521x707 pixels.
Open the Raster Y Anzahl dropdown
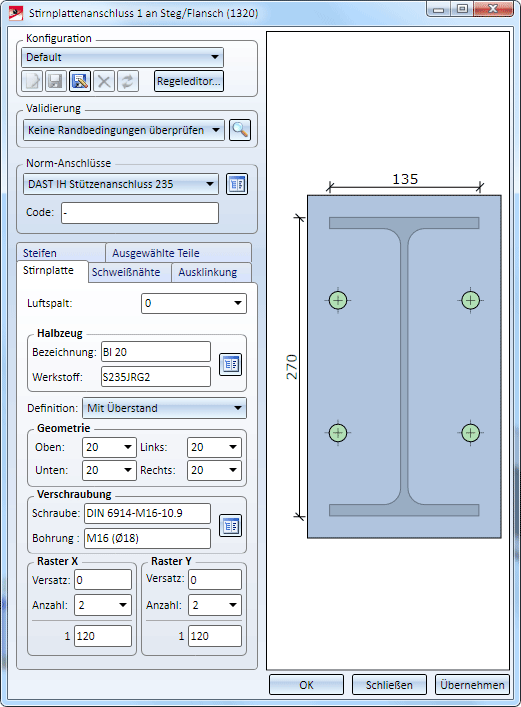(215, 605)
